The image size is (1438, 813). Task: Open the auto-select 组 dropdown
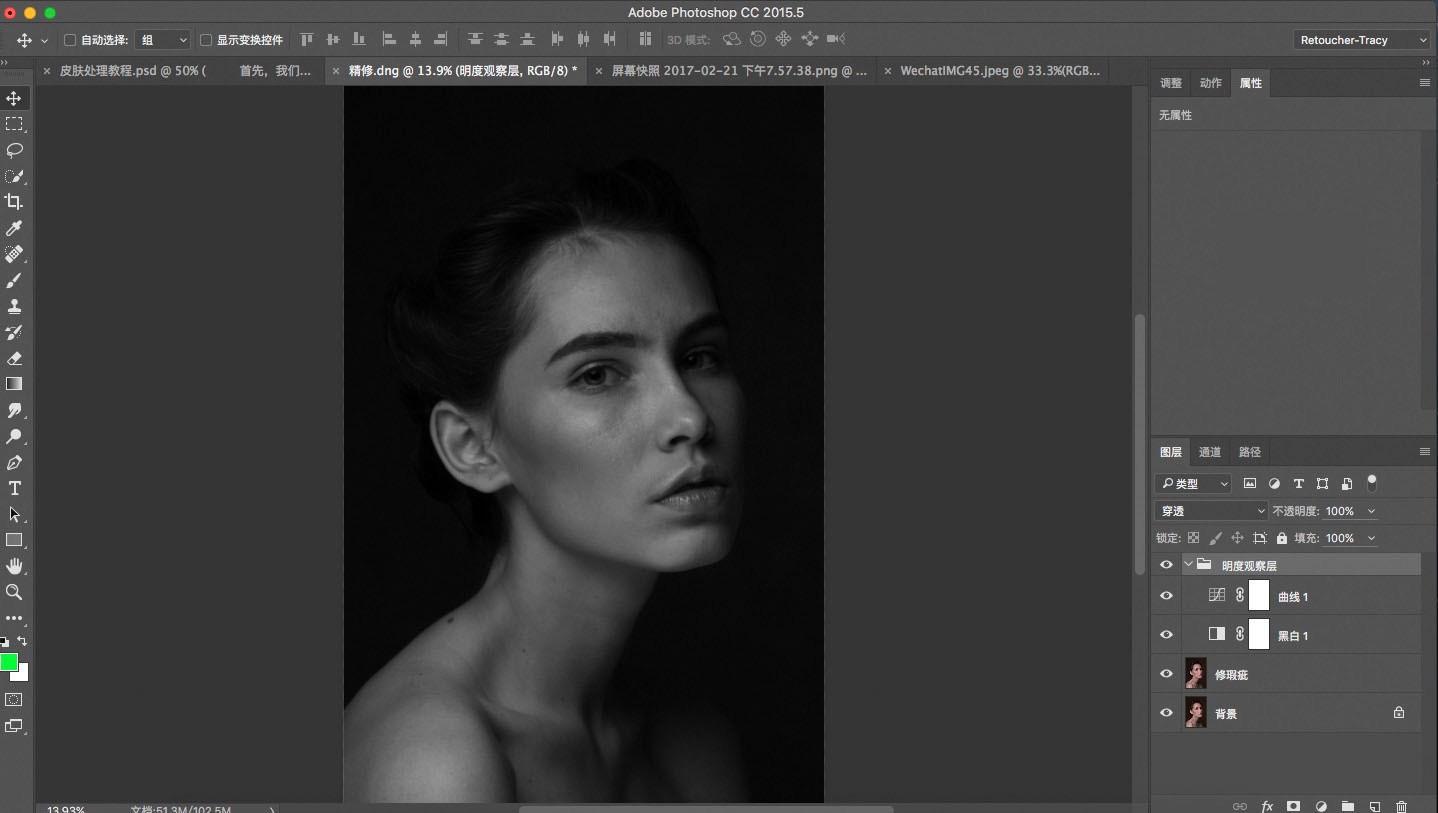(x=163, y=40)
